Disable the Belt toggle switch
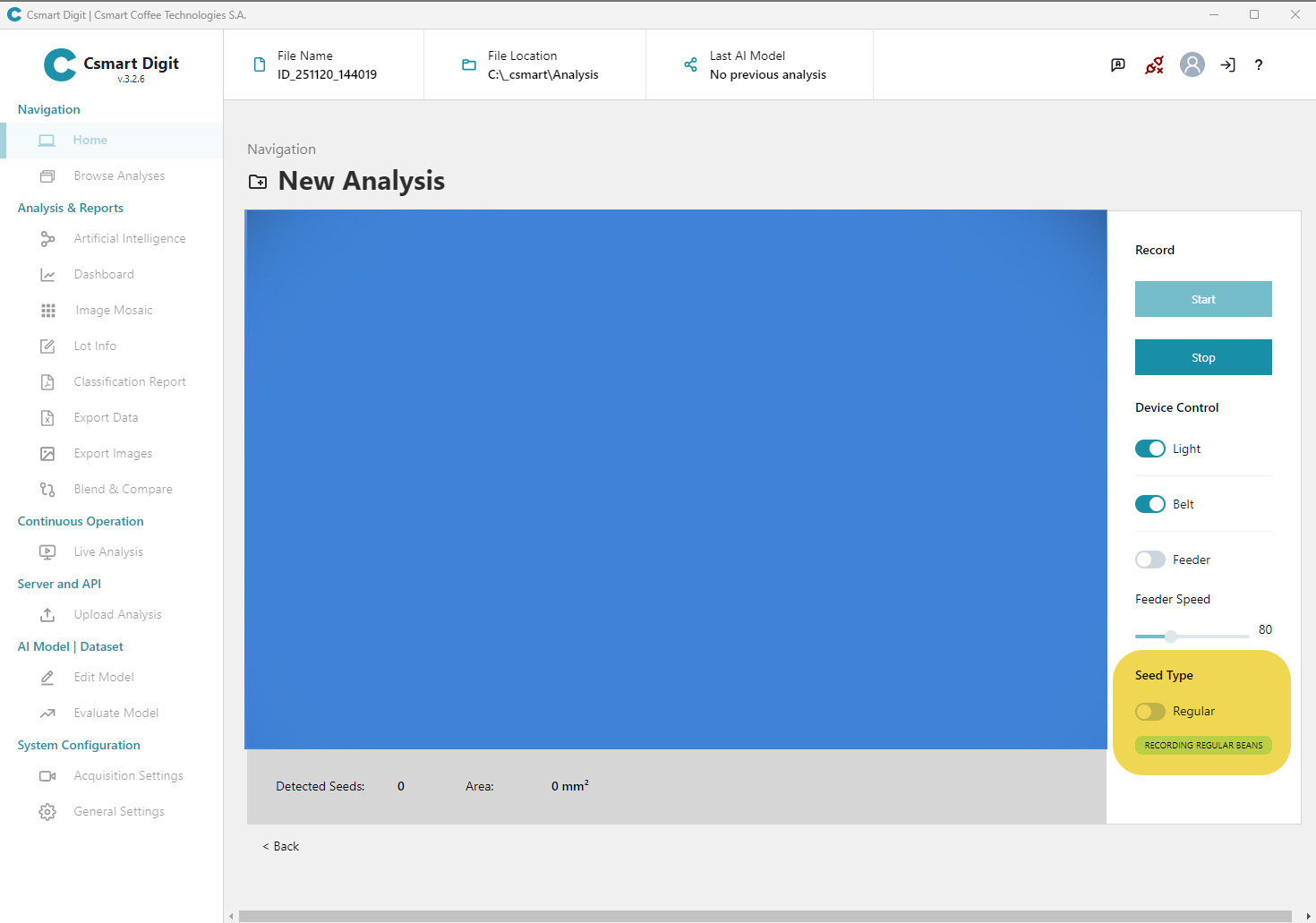The width and height of the screenshot is (1316, 923). coord(1149,504)
